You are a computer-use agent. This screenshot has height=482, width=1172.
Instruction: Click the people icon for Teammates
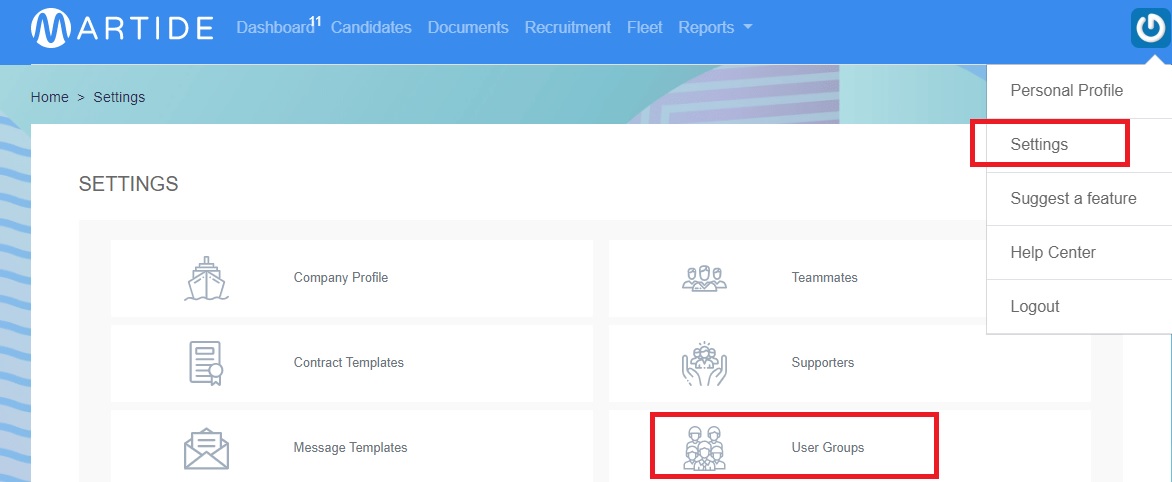click(x=704, y=278)
